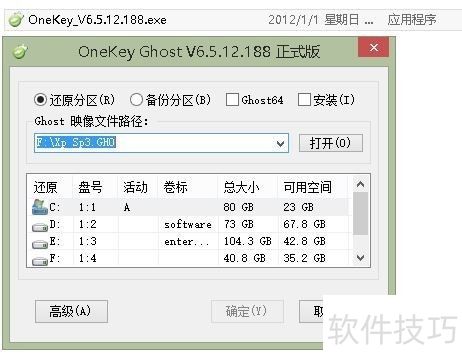This screenshot has height=364, width=462.
Task: Click the 高级(A) button
Action: [71, 311]
